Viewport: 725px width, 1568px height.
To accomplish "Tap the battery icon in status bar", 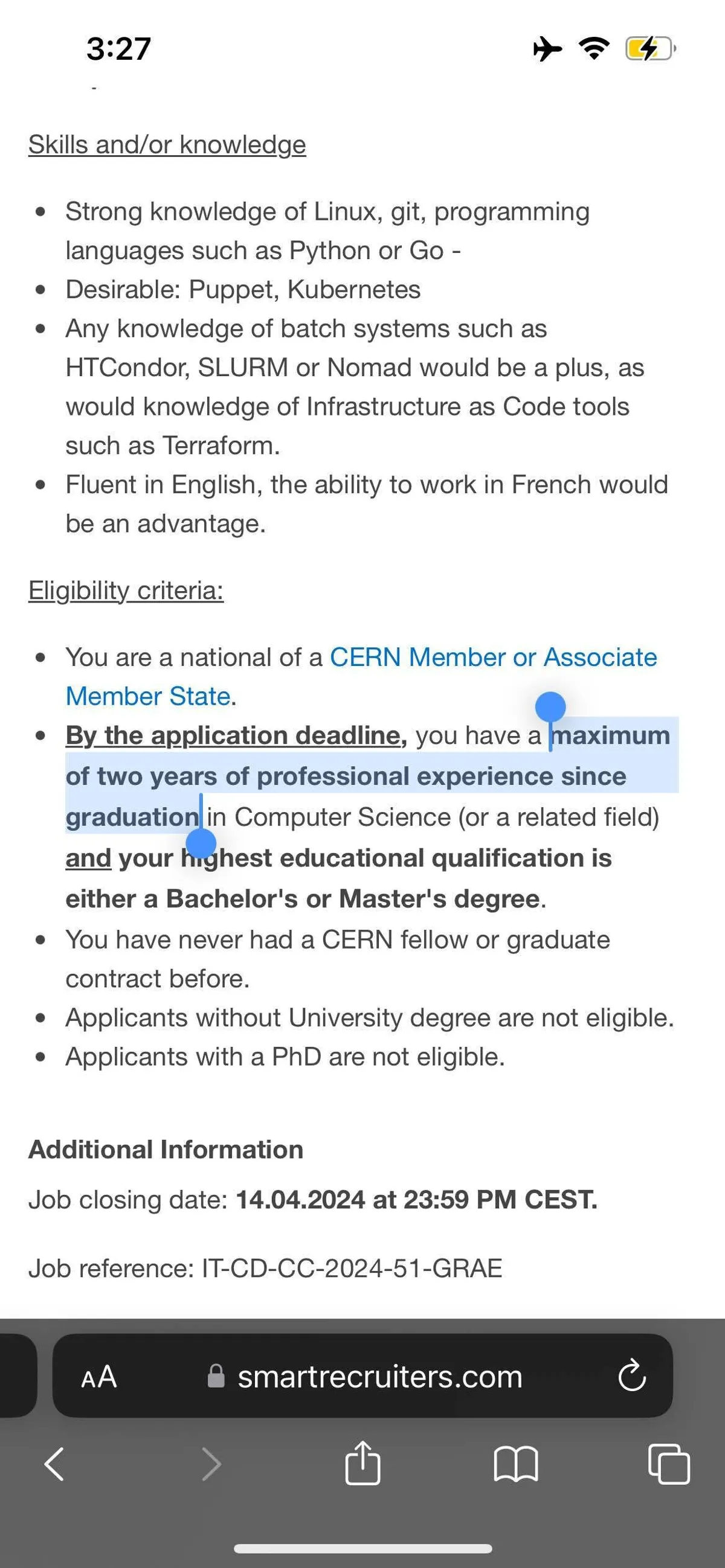I will [x=650, y=49].
